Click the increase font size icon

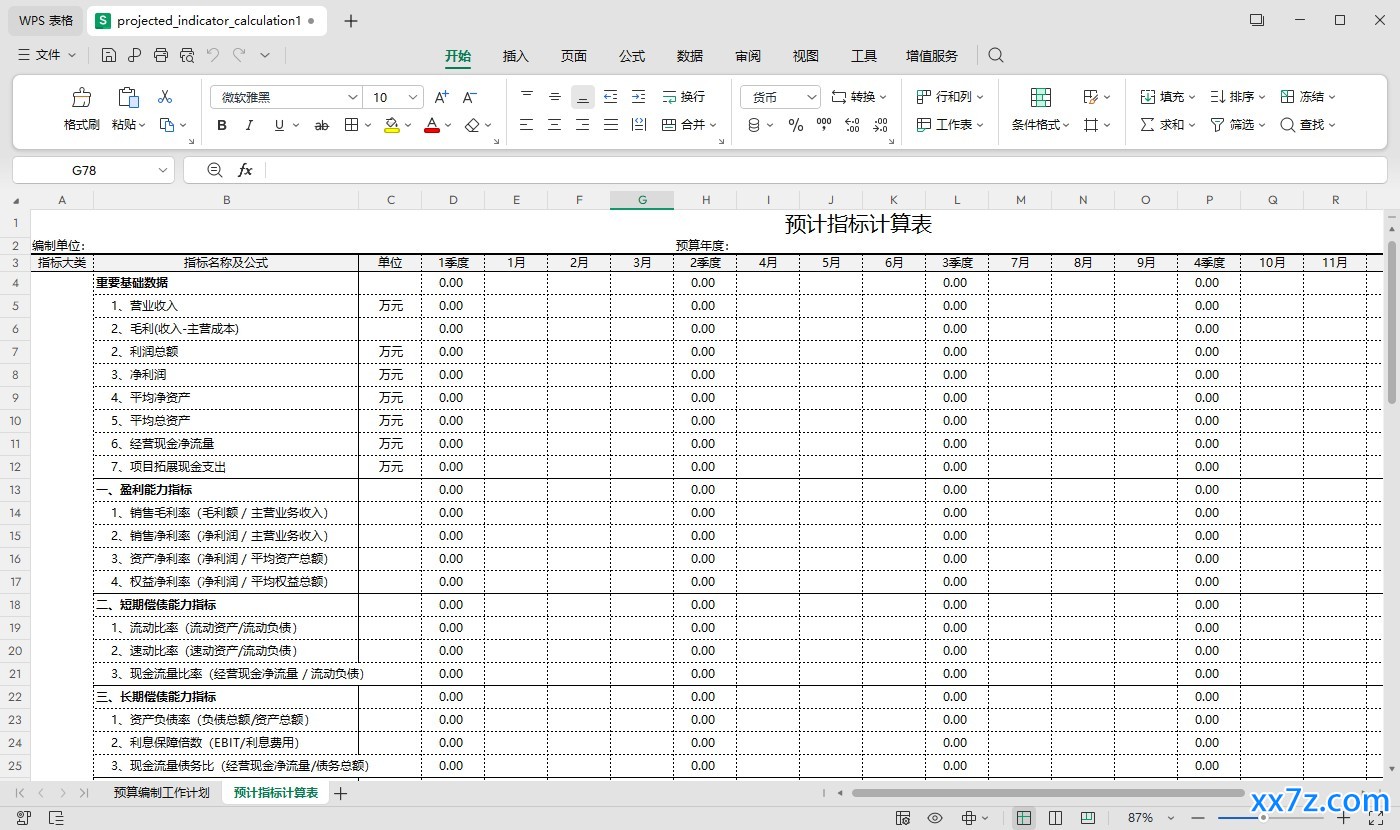tap(441, 97)
